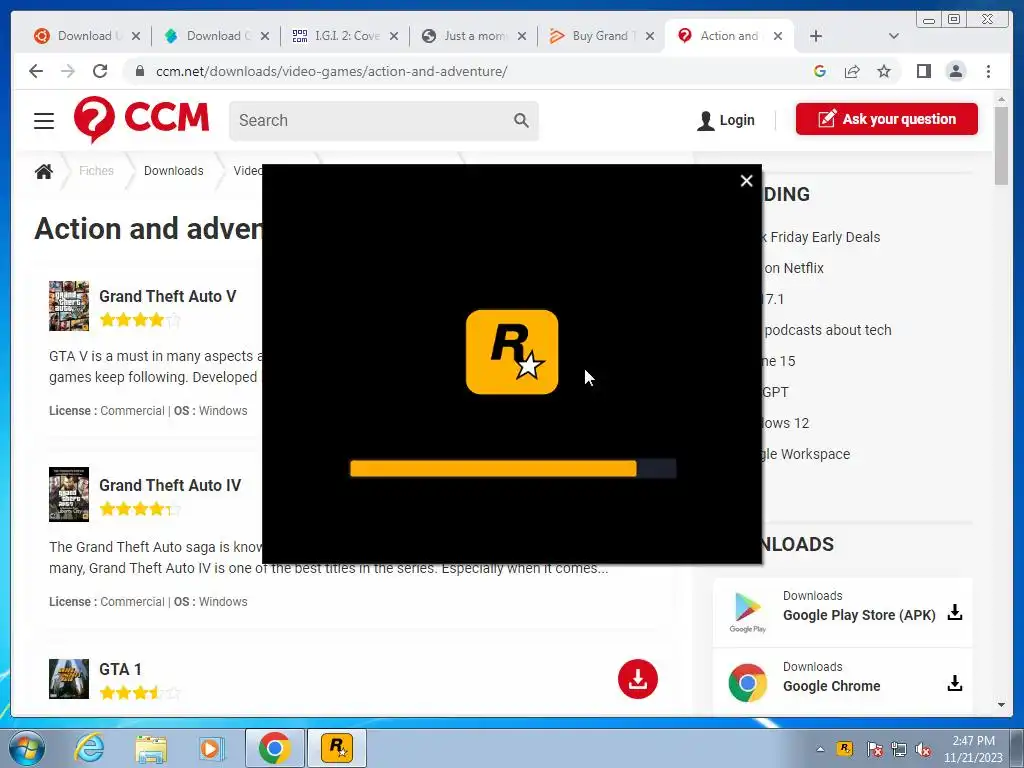
Task: Click the GTA 1 cover thumbnail
Action: click(69, 679)
